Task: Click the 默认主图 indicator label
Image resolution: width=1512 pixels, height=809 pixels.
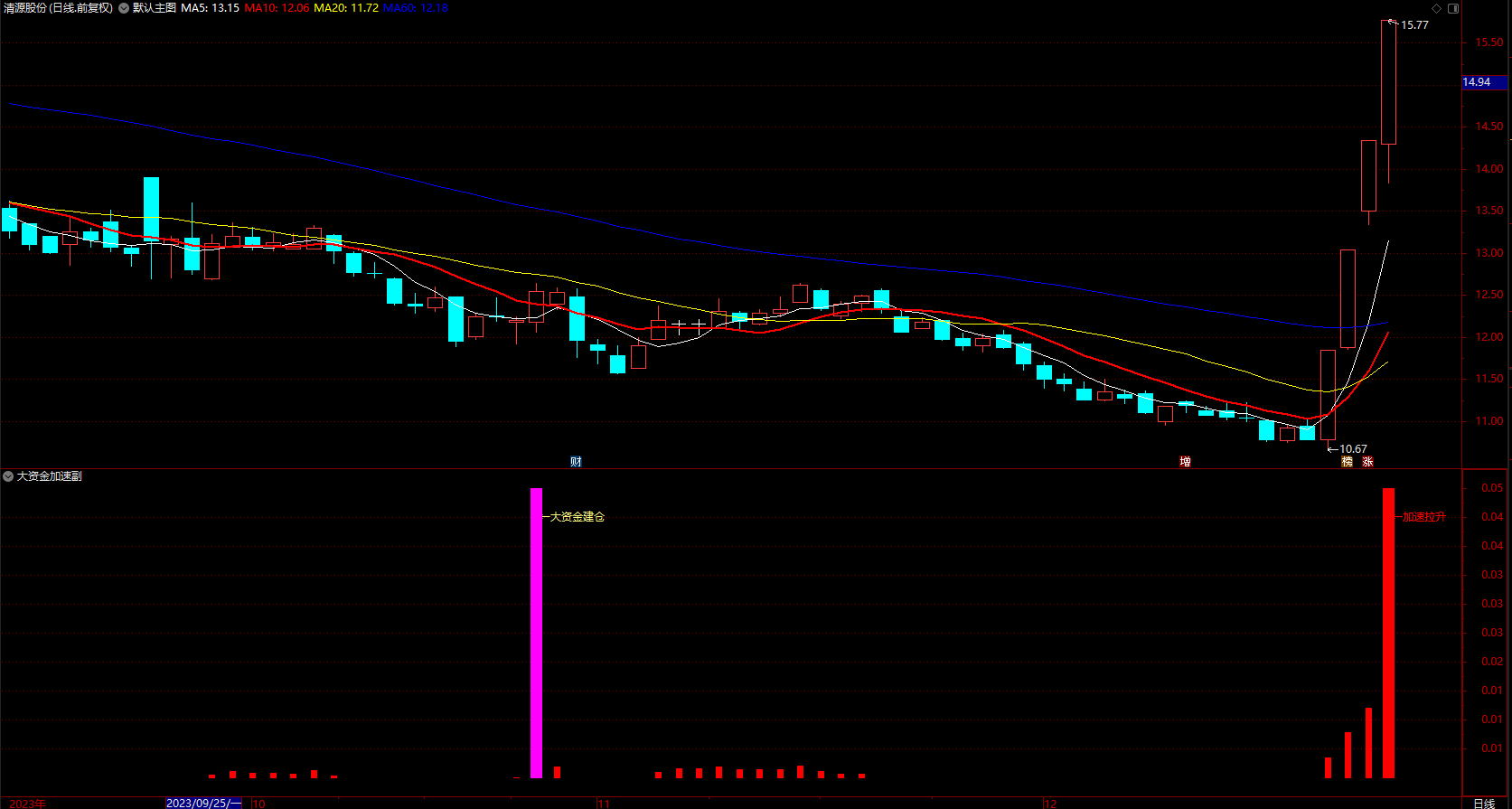Action: [x=155, y=8]
